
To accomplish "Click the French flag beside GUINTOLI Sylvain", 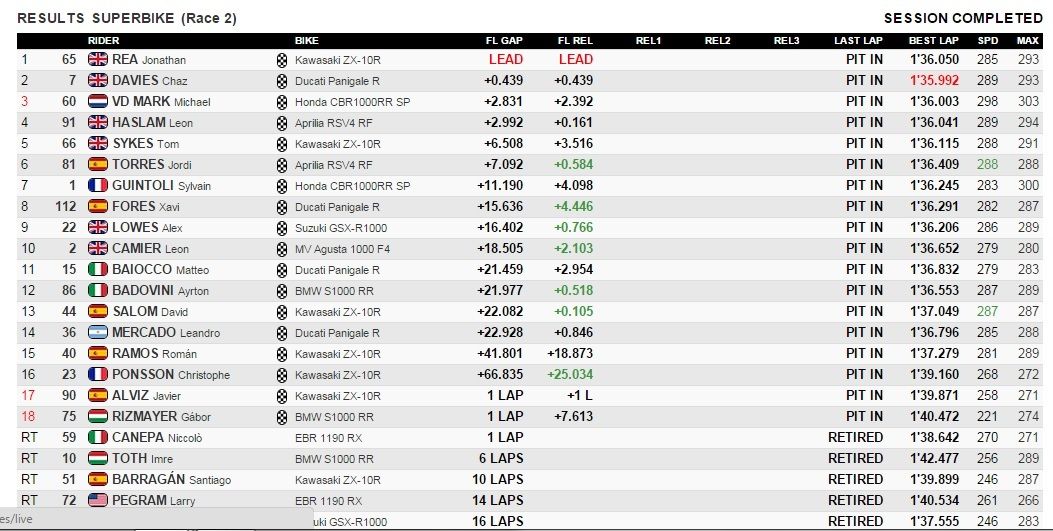I will 97,185.
